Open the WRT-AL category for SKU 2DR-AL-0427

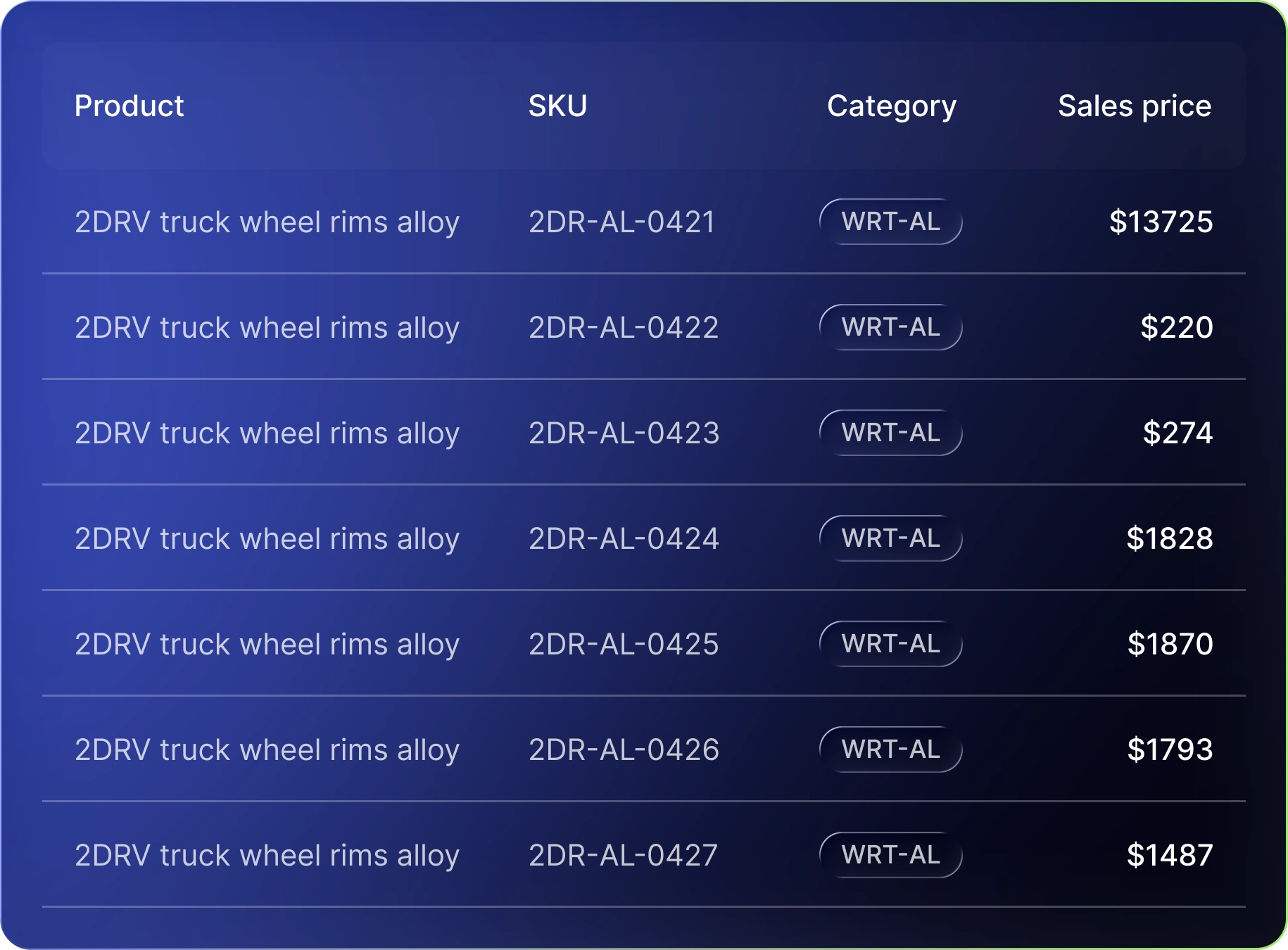tap(890, 855)
